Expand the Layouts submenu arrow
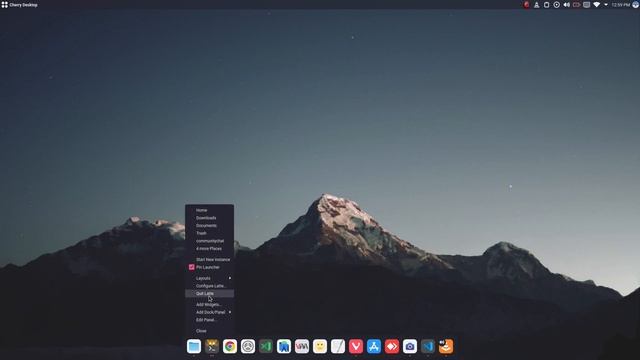The width and height of the screenshot is (640, 360). (230, 278)
